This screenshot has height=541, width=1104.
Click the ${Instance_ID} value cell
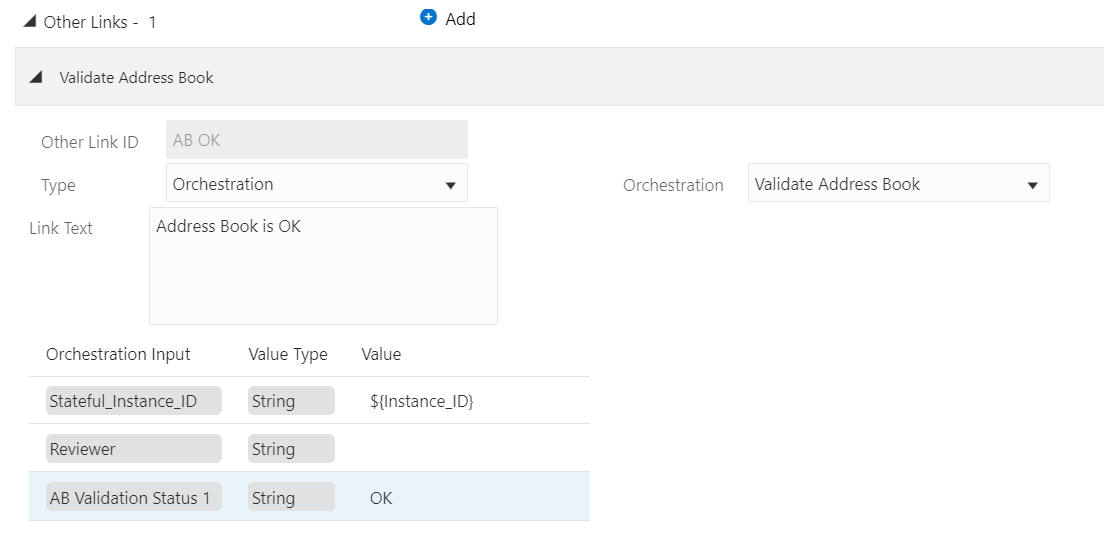pyautogui.click(x=421, y=401)
